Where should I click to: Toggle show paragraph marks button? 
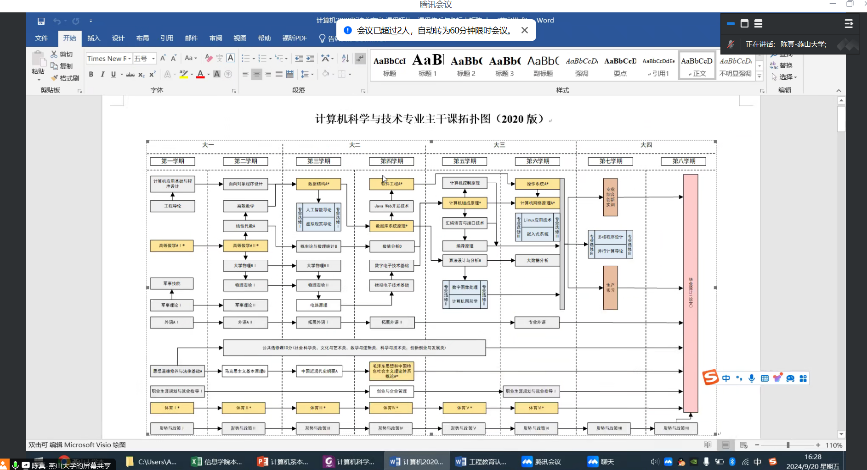[361, 58]
